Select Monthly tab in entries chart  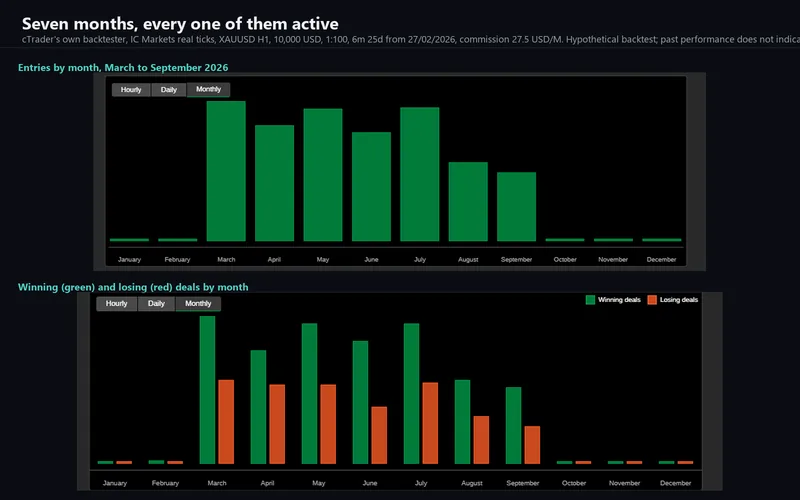pyautogui.click(x=209, y=89)
